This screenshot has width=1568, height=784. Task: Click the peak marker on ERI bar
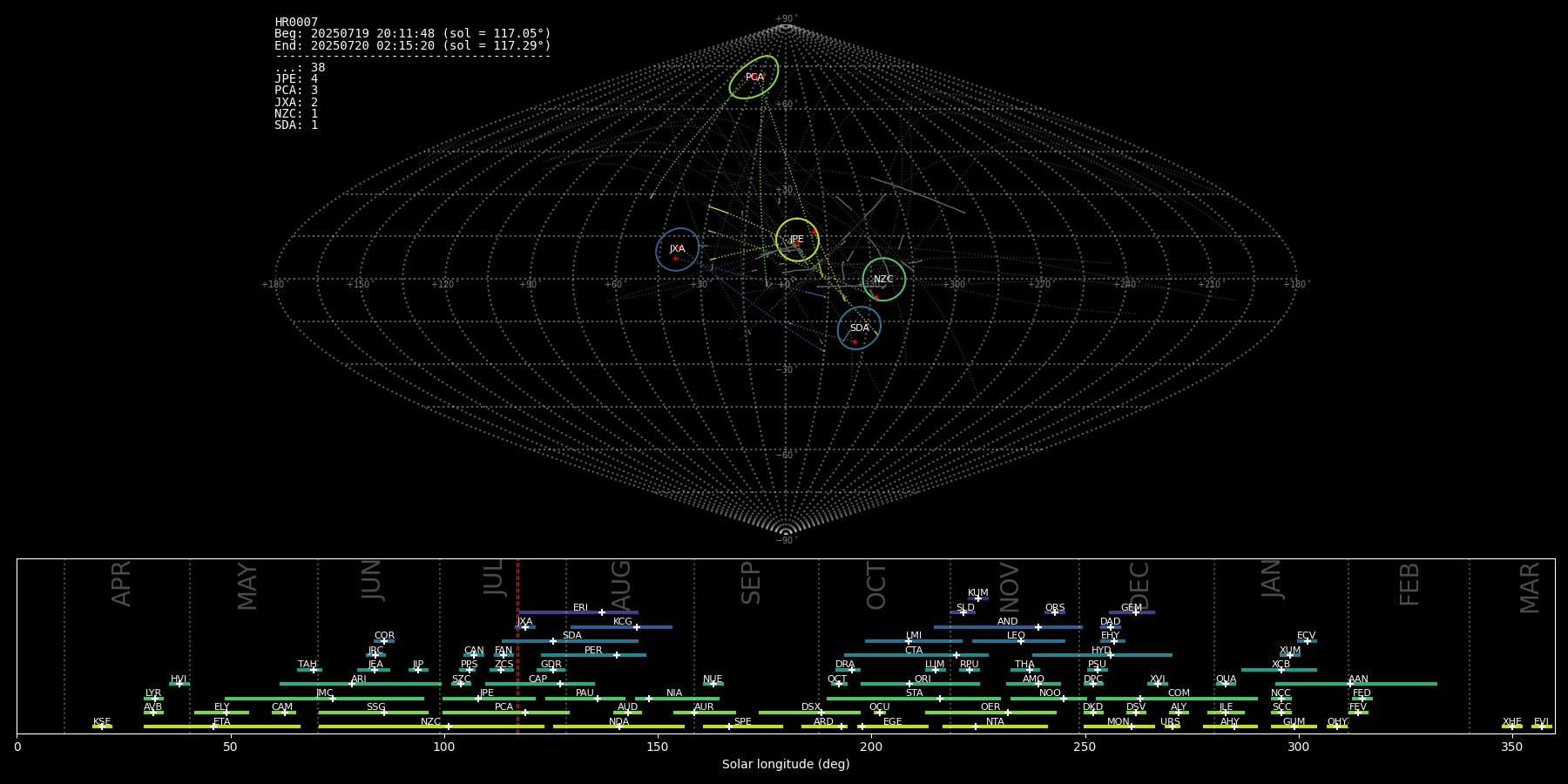click(602, 612)
